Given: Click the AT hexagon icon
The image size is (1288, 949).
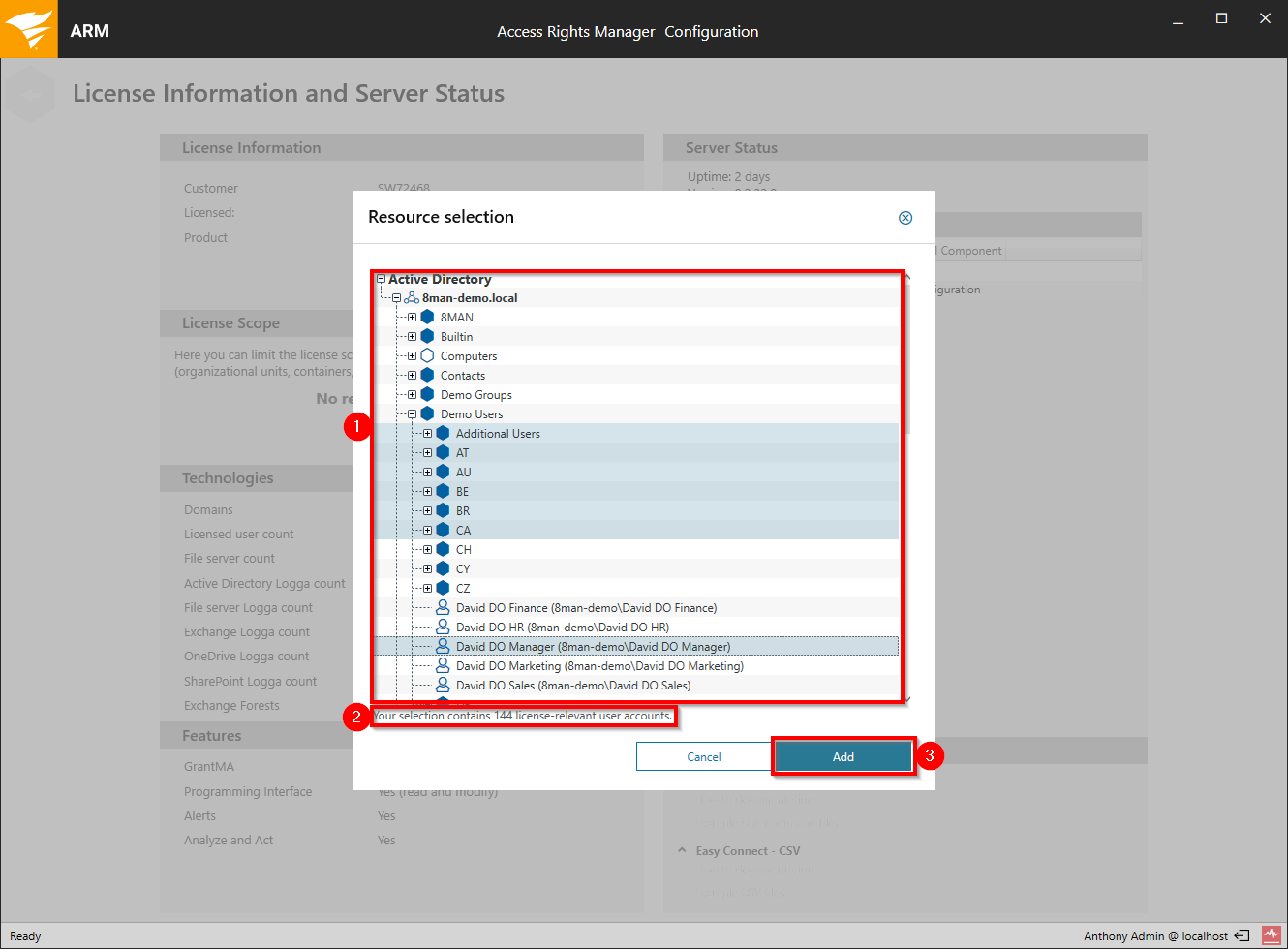Looking at the screenshot, I should click(x=443, y=453).
